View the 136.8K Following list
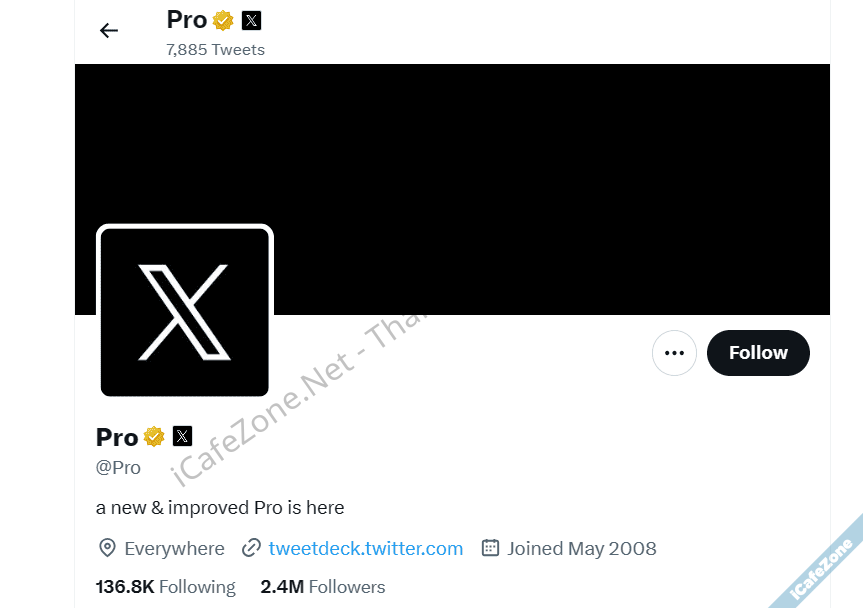This screenshot has height=608, width=863. coord(166,587)
